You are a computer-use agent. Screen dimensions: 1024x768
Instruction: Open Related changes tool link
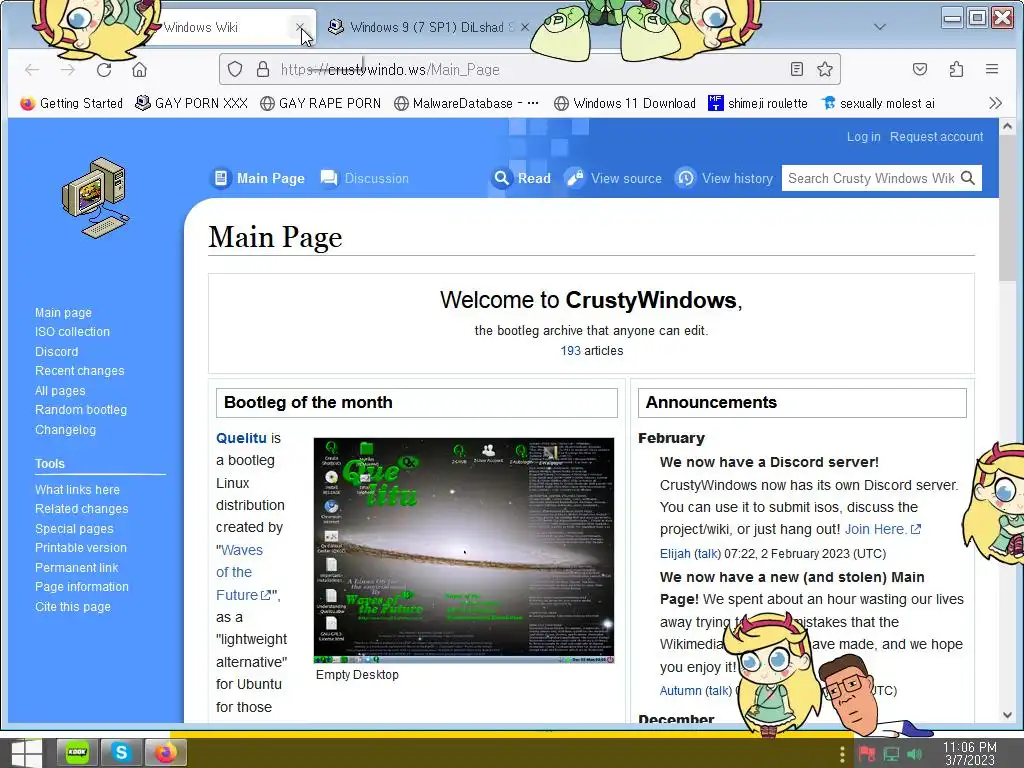pos(82,509)
